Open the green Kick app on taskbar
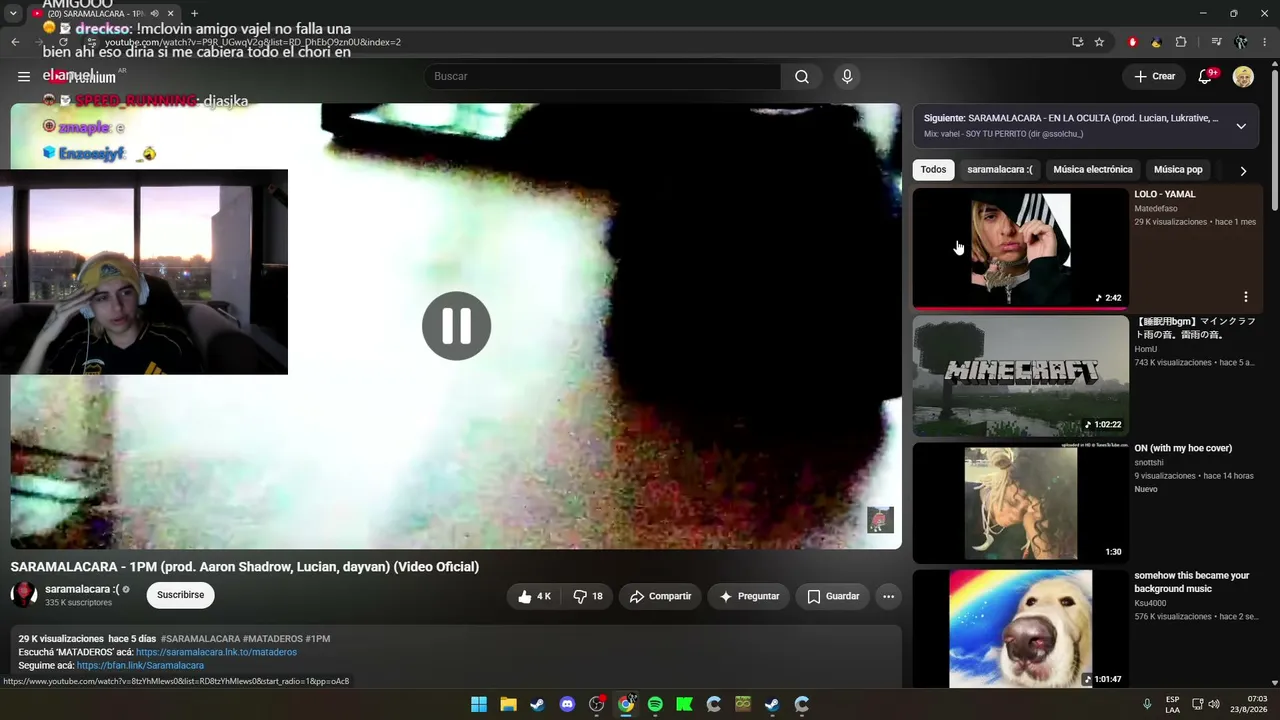 (684, 704)
